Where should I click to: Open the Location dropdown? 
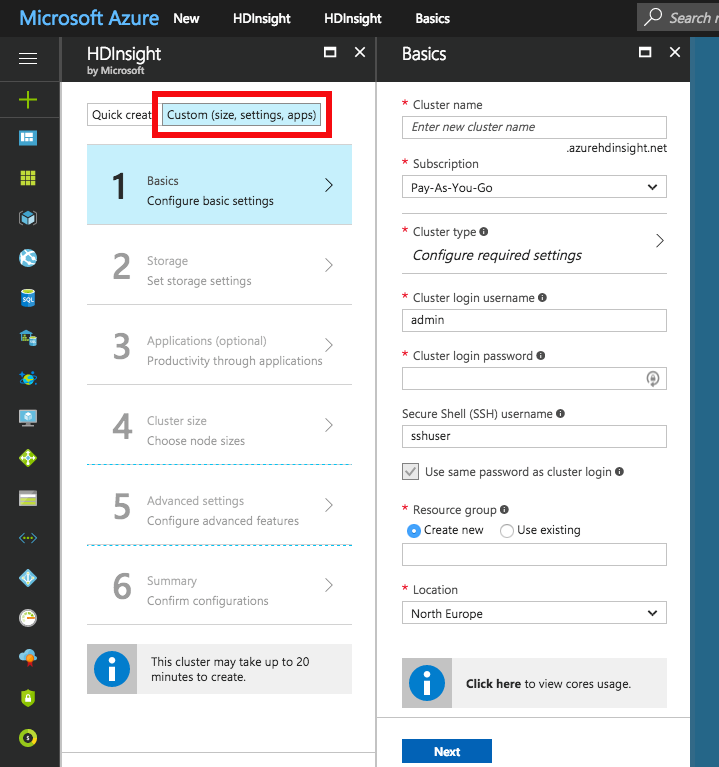(x=534, y=613)
